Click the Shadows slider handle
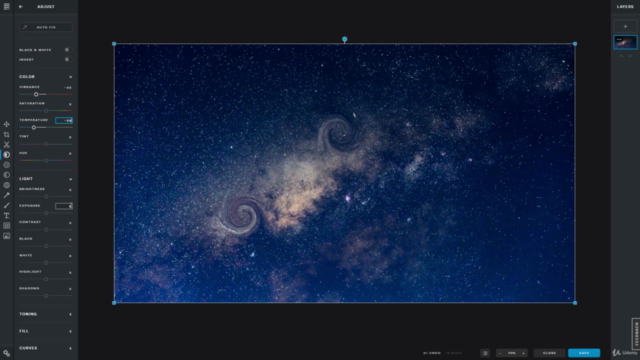Screen dimensions: 640x360 (46, 296)
